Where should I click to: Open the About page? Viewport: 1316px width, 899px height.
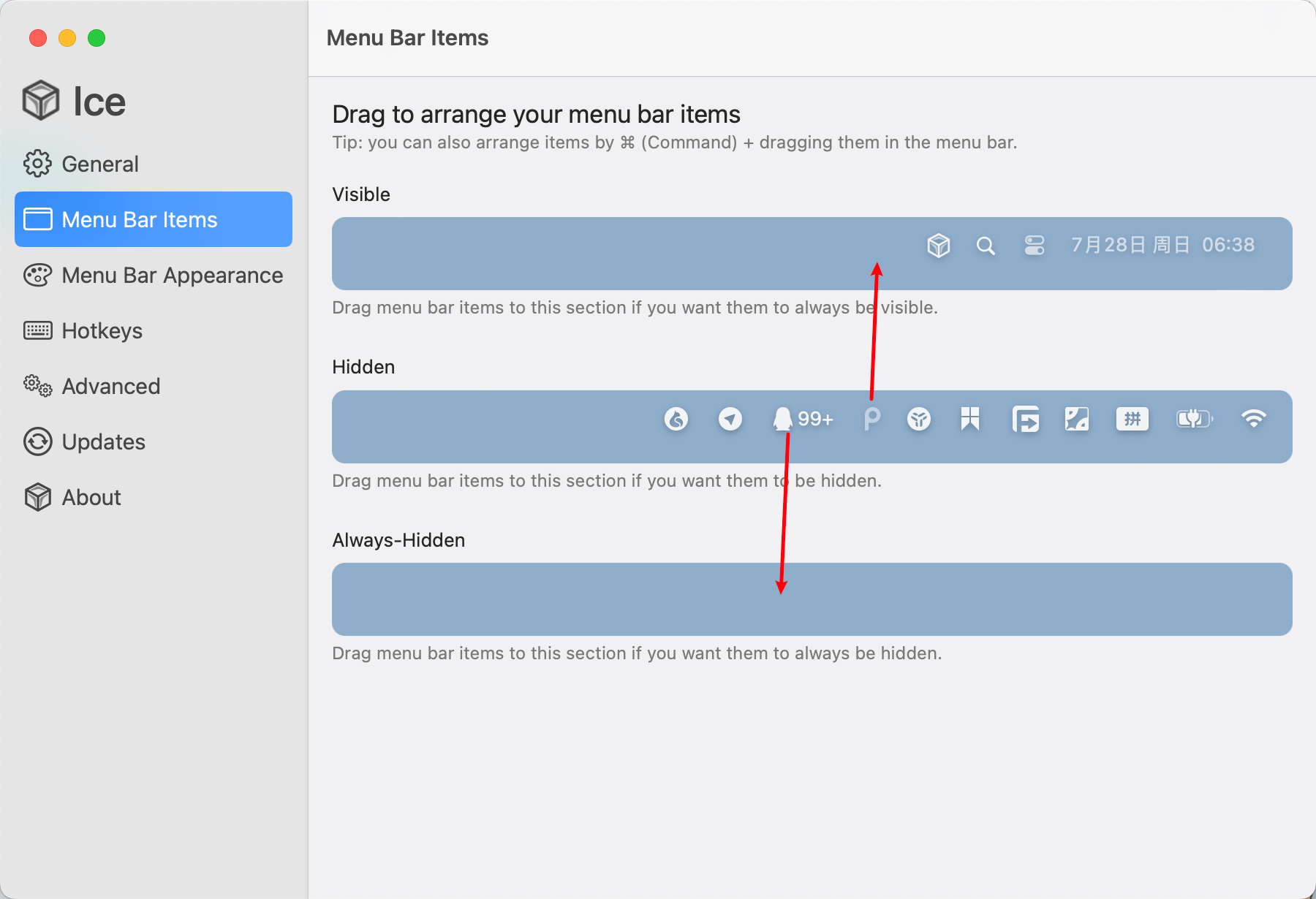[91, 497]
